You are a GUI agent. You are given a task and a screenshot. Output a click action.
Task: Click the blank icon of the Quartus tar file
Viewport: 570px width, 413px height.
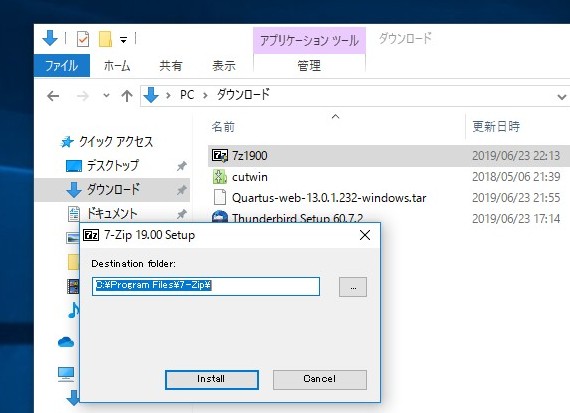pyautogui.click(x=220, y=197)
